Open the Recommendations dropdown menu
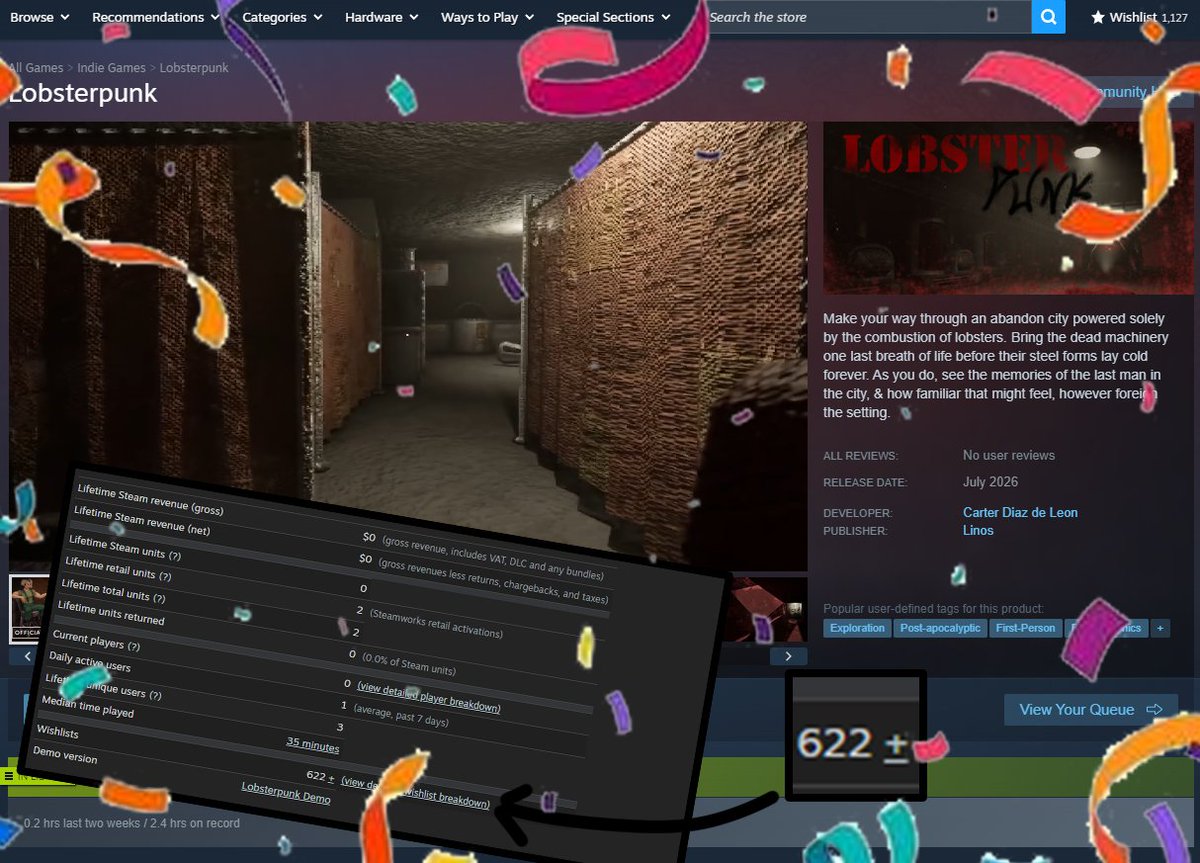The image size is (1200, 863). tap(157, 17)
